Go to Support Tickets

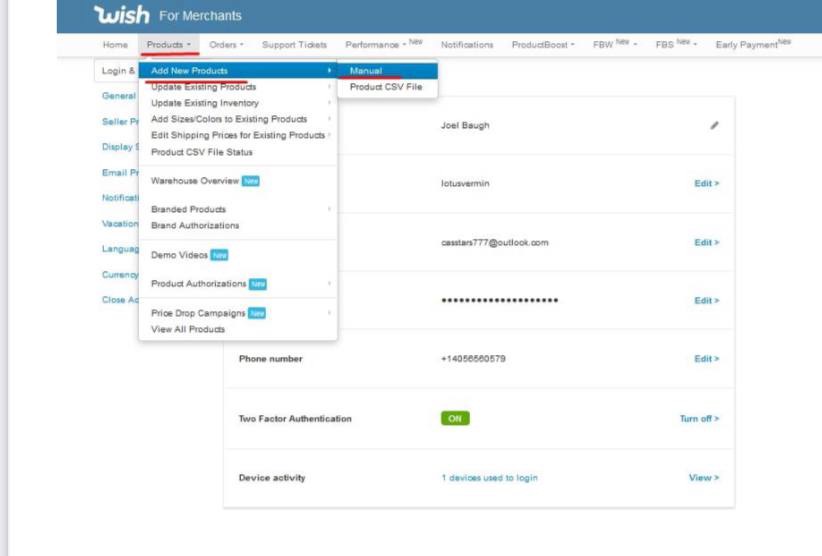294,45
